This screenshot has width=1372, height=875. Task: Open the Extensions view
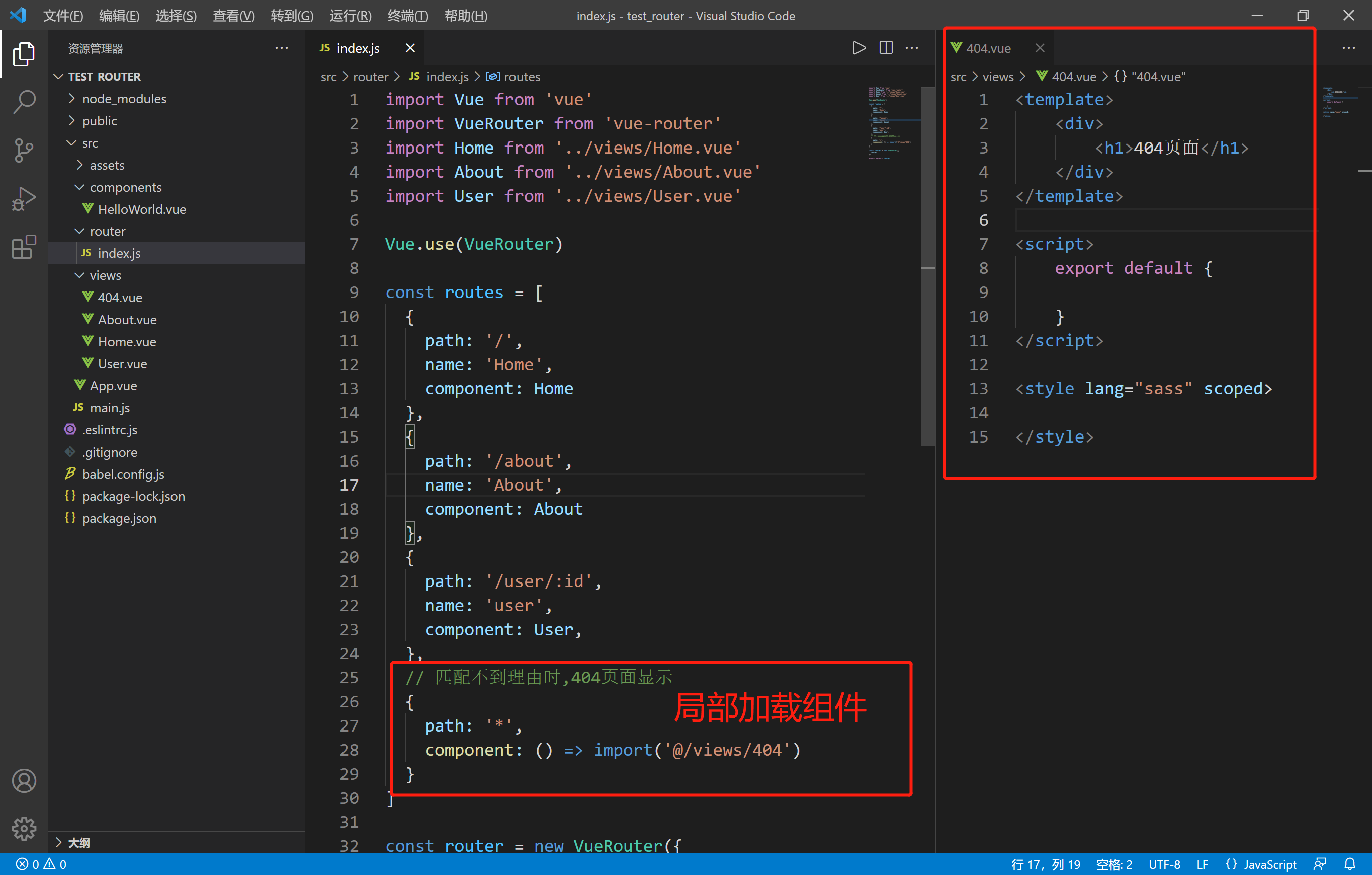[24, 247]
